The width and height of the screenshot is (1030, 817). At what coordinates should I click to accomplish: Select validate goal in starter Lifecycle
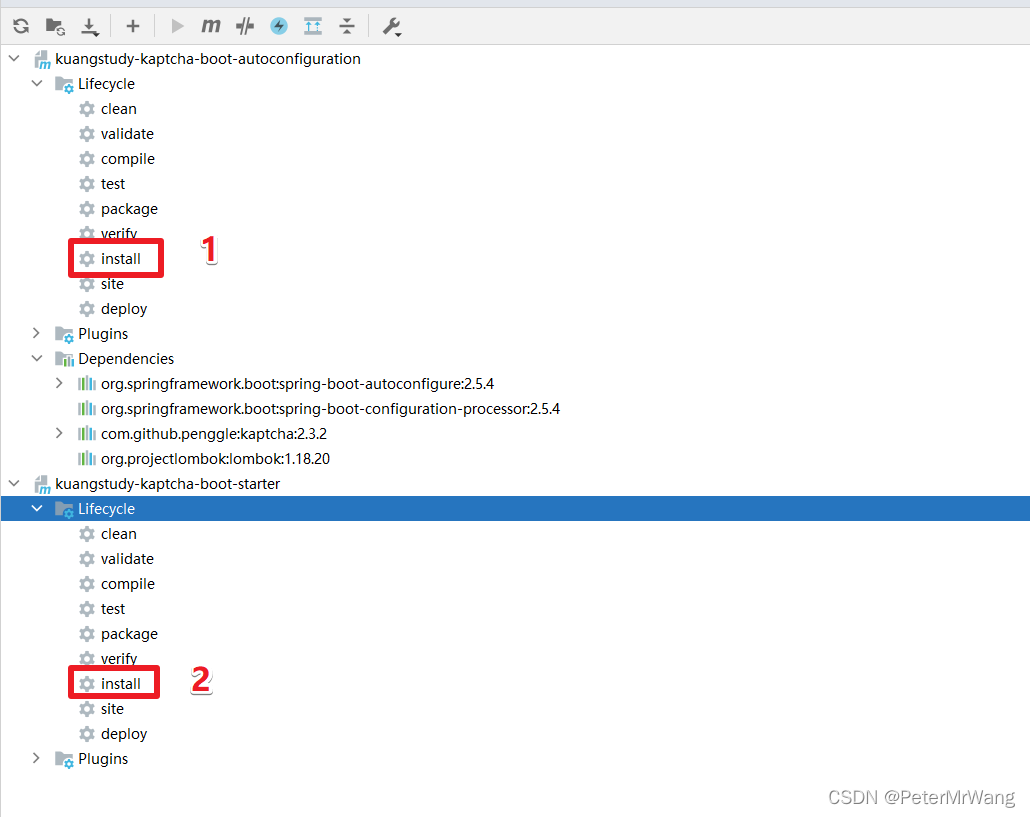(x=127, y=559)
